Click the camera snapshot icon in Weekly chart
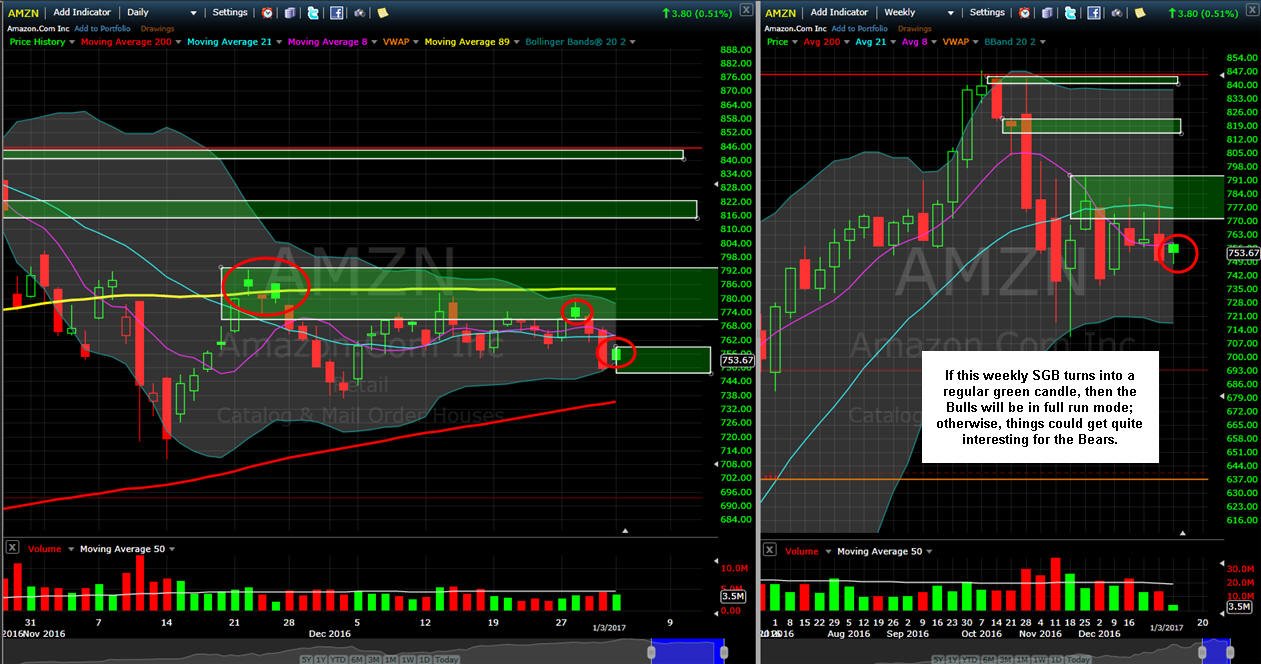The width and height of the screenshot is (1261, 664). click(1116, 13)
